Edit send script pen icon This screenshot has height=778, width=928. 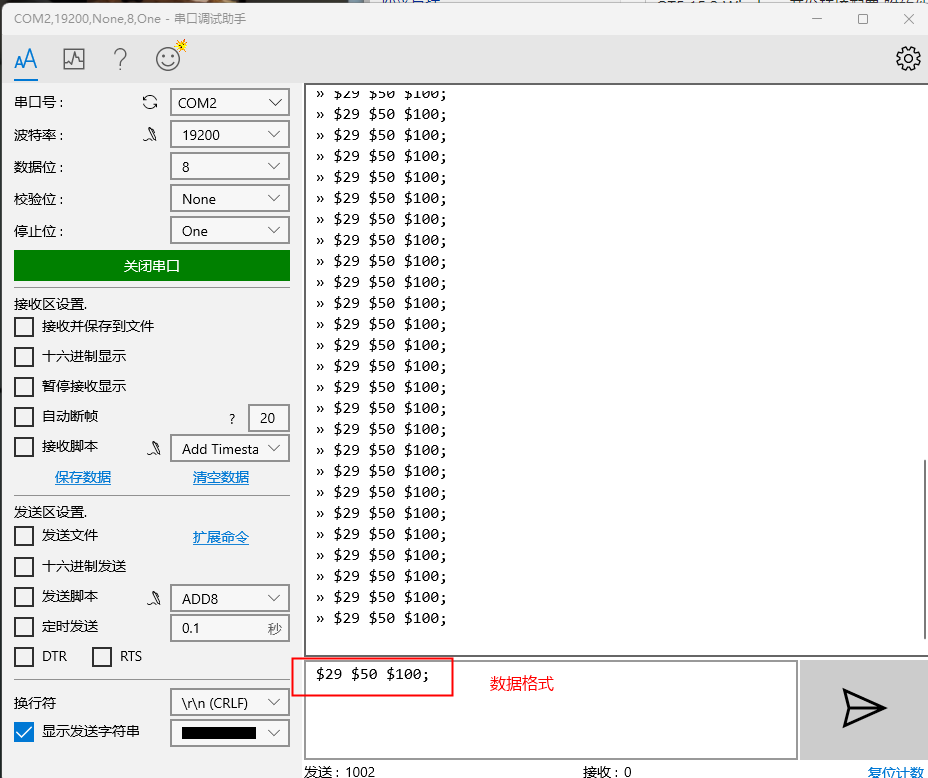click(154, 598)
